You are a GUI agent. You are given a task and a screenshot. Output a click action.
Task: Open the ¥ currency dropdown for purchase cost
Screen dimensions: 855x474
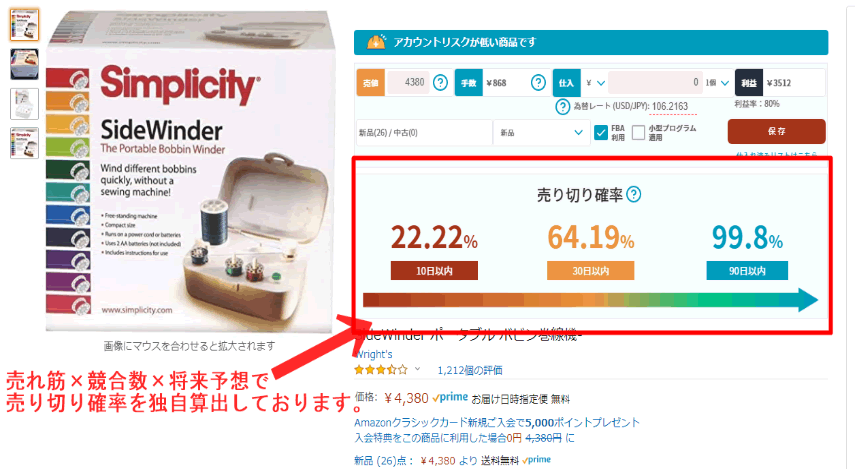[x=595, y=83]
